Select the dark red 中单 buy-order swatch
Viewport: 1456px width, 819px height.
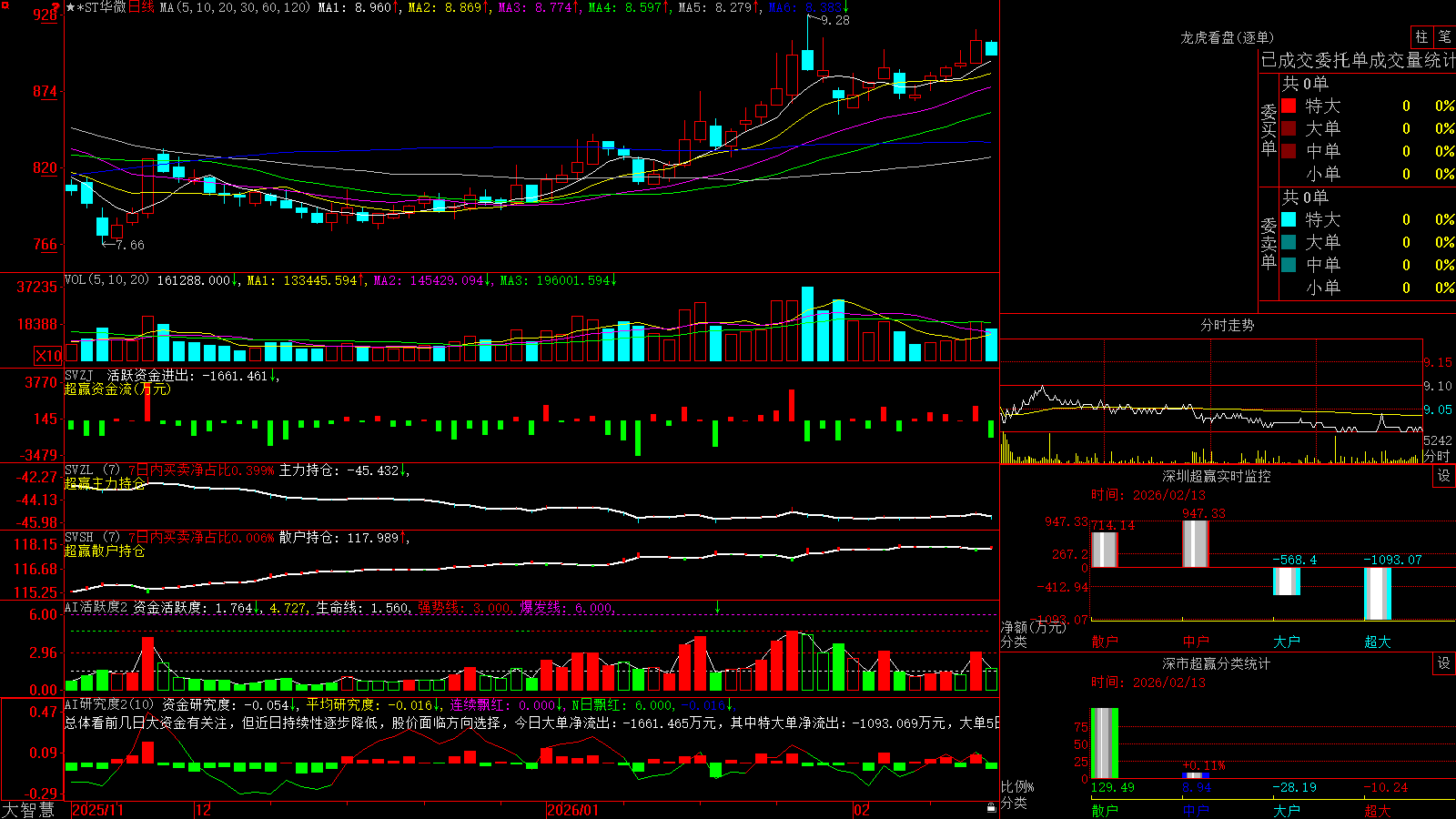(x=1289, y=151)
